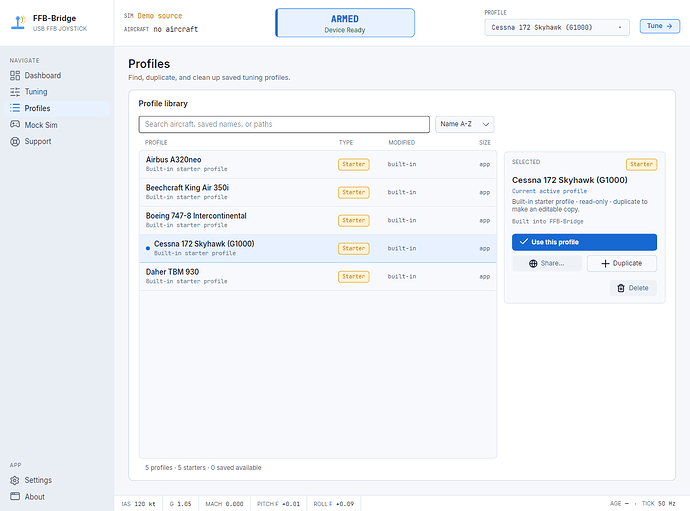Click the Support lifebuoy icon
This screenshot has height=511, width=690.
(x=15, y=142)
